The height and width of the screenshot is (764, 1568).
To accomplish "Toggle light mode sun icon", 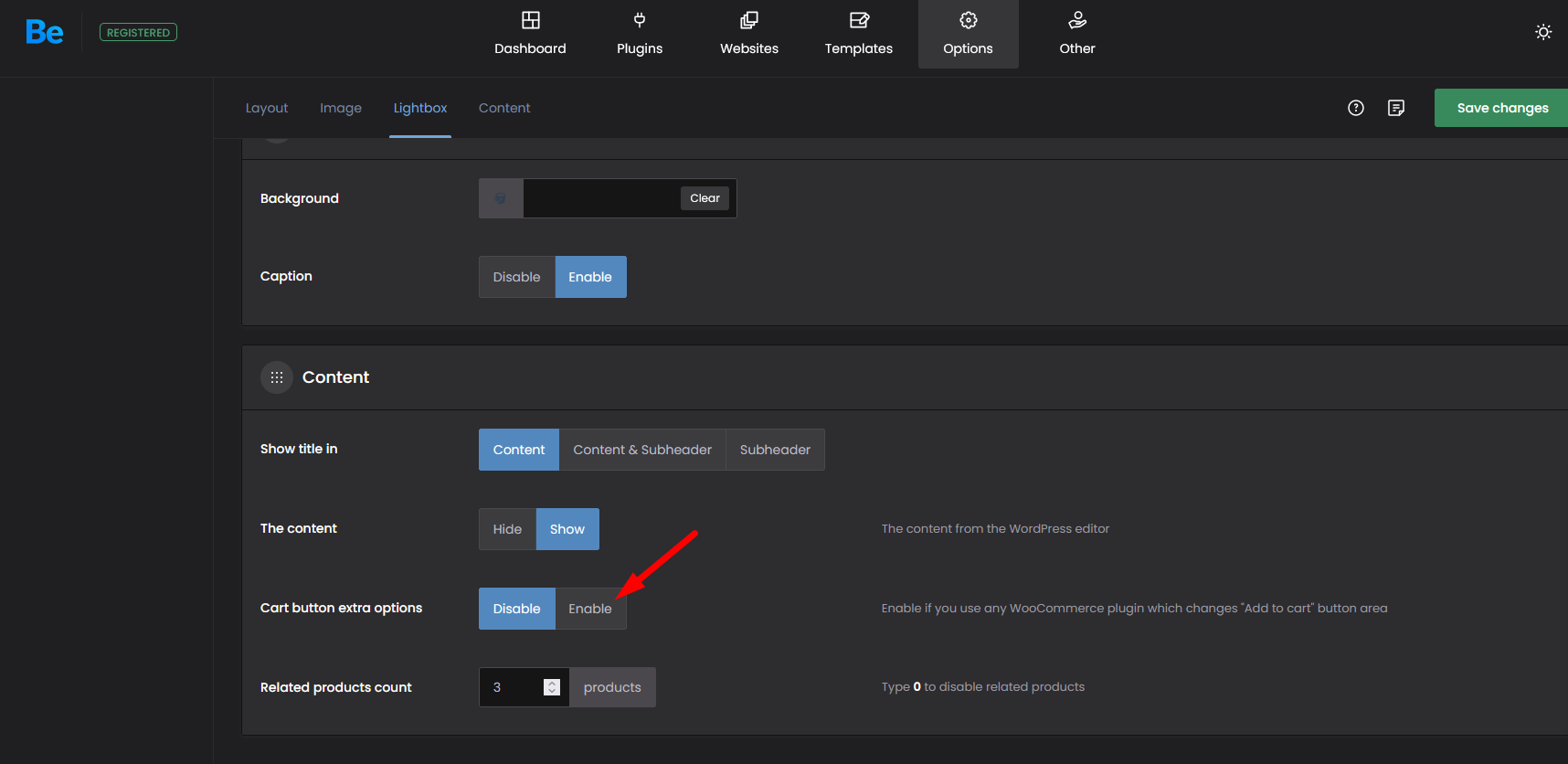I will click(x=1543, y=32).
